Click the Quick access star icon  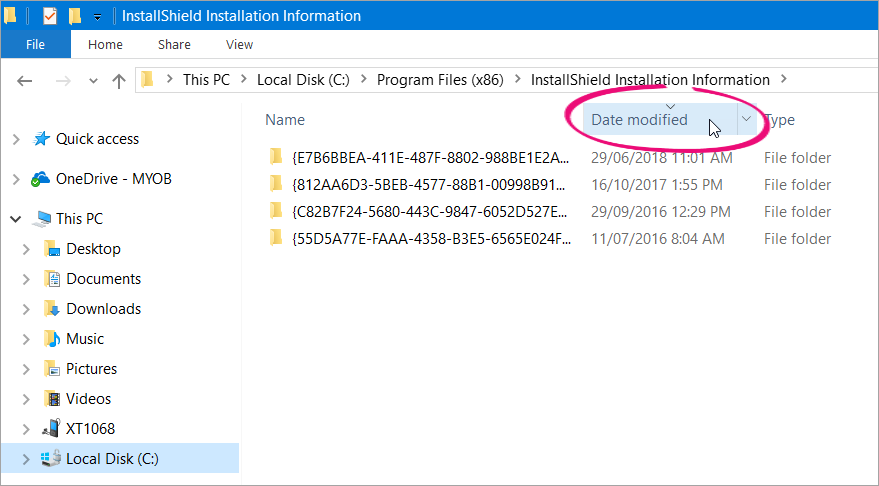42,139
